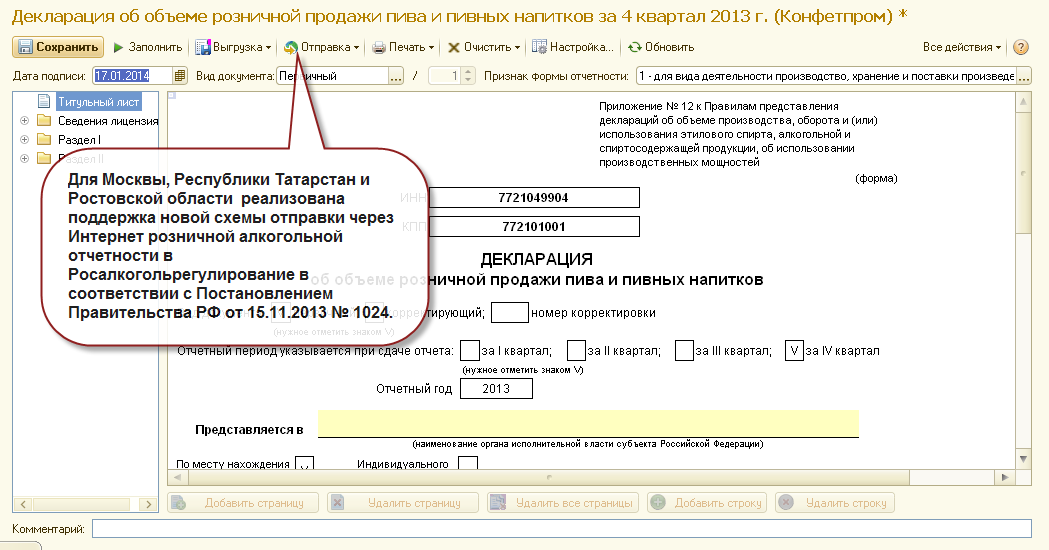Screen dimensions: 1049x550
Task: Click the vertical scrollbar down arrow
Action: [1023, 459]
